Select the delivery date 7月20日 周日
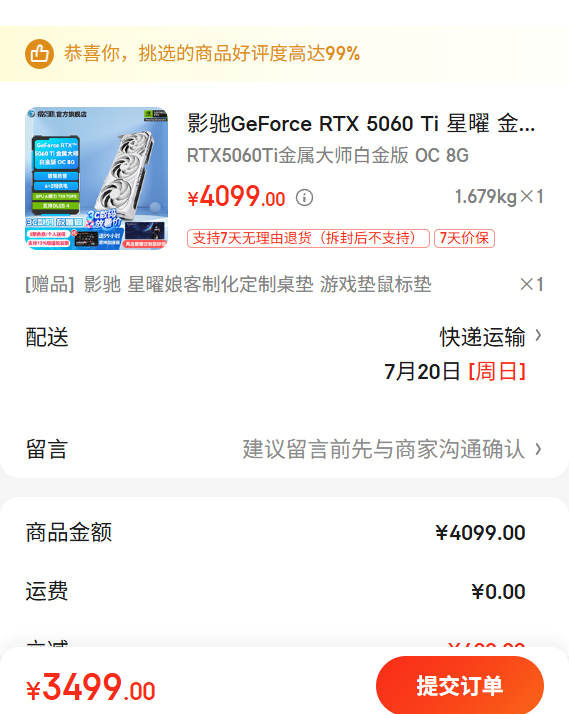Viewport: 569px width, 714px height. pyautogui.click(x=455, y=372)
